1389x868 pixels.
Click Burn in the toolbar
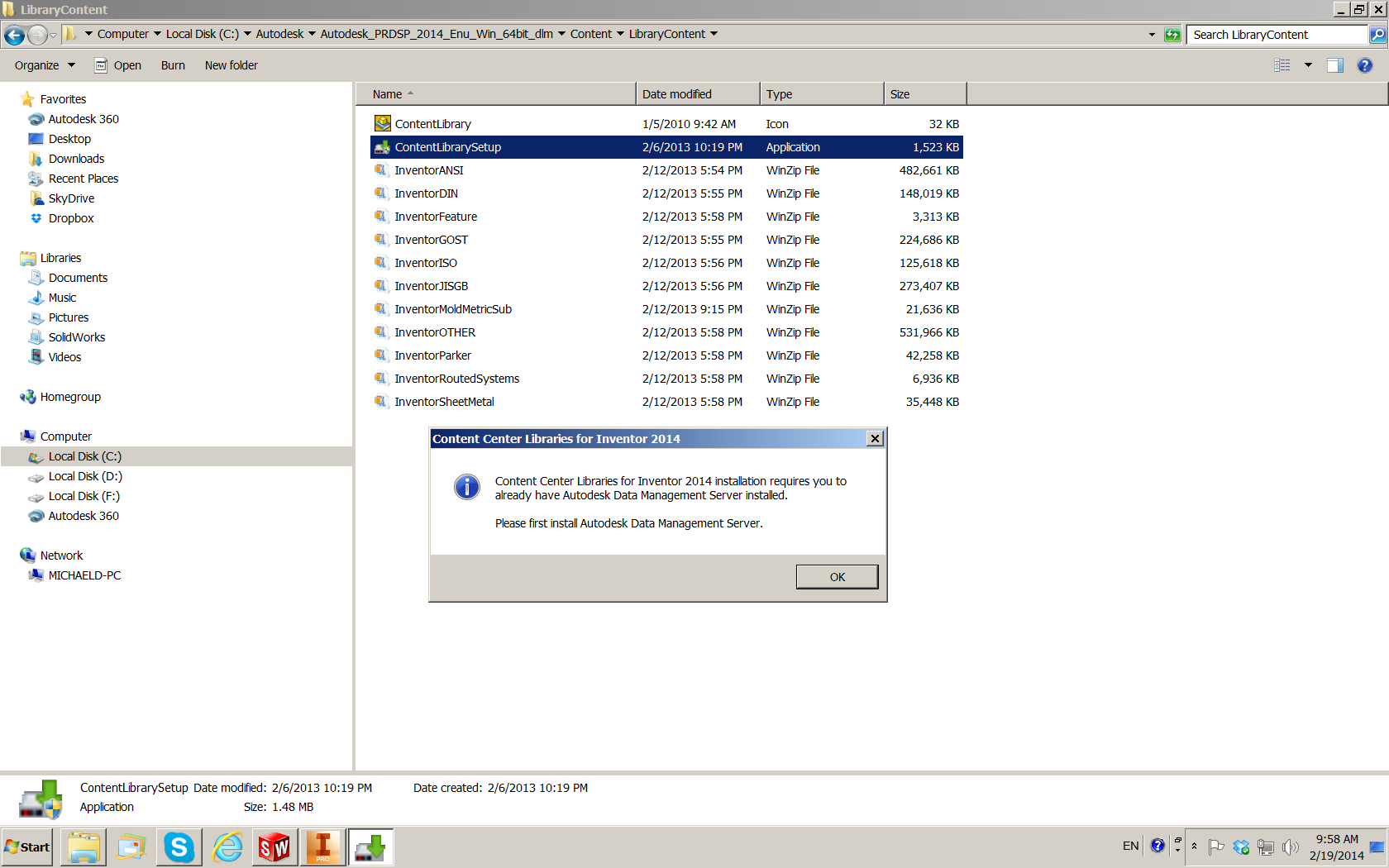[173, 65]
